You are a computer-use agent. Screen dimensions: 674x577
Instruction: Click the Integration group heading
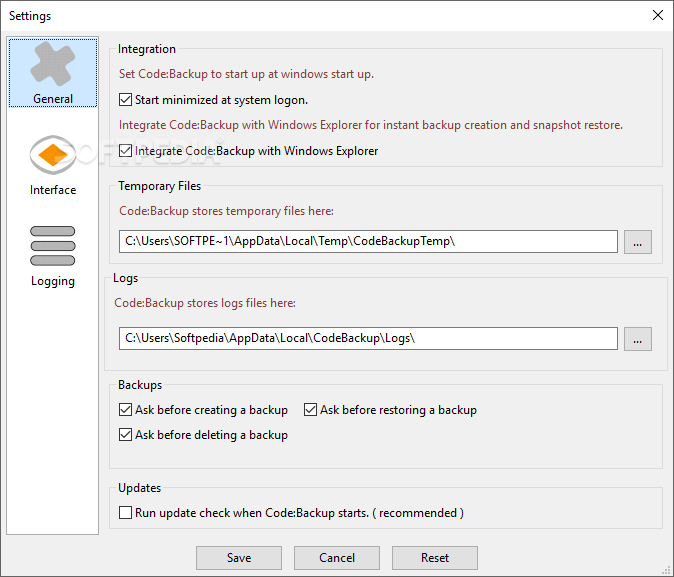(147, 49)
